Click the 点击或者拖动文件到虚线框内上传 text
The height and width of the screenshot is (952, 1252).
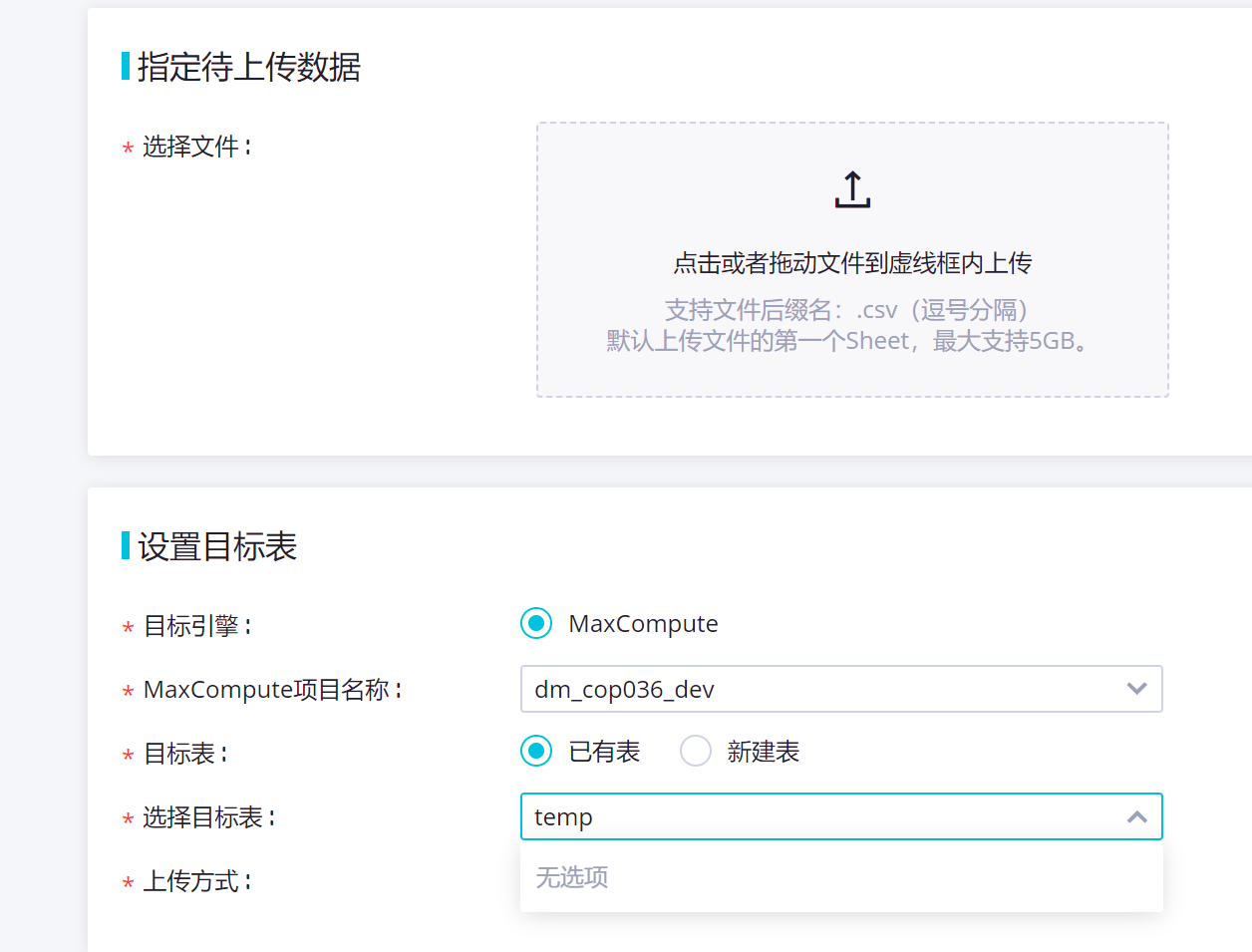click(x=852, y=263)
